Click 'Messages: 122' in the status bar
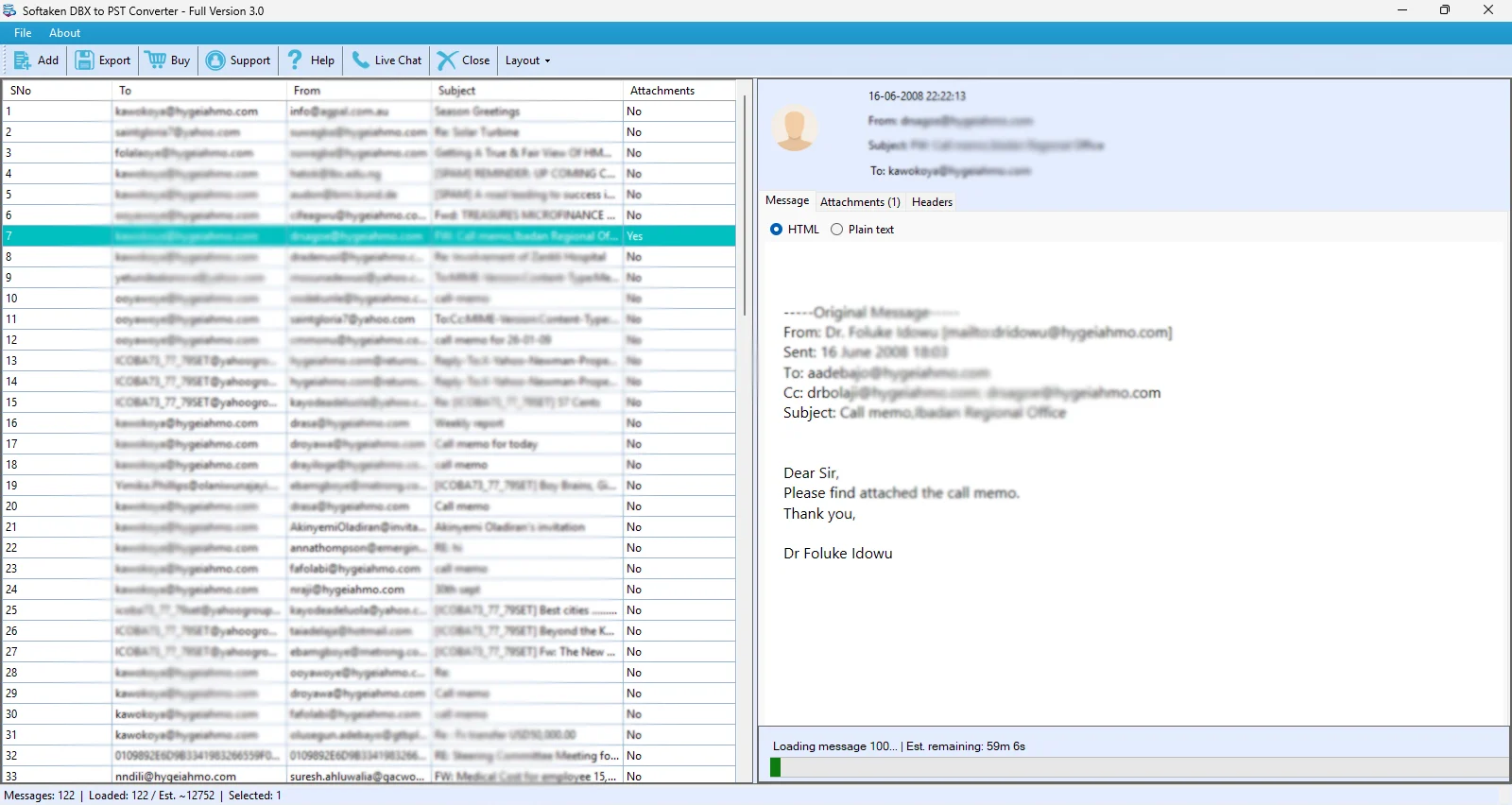The width and height of the screenshot is (1512, 805). pos(40,796)
